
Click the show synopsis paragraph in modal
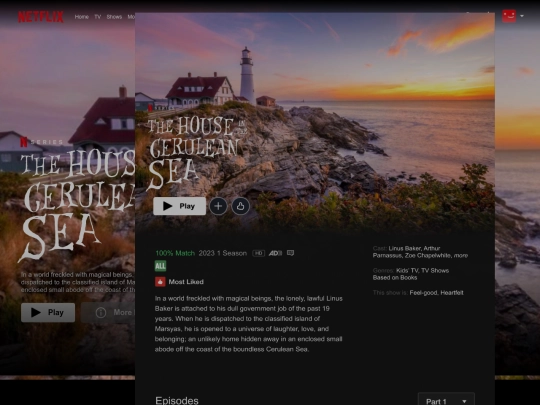[249, 324]
